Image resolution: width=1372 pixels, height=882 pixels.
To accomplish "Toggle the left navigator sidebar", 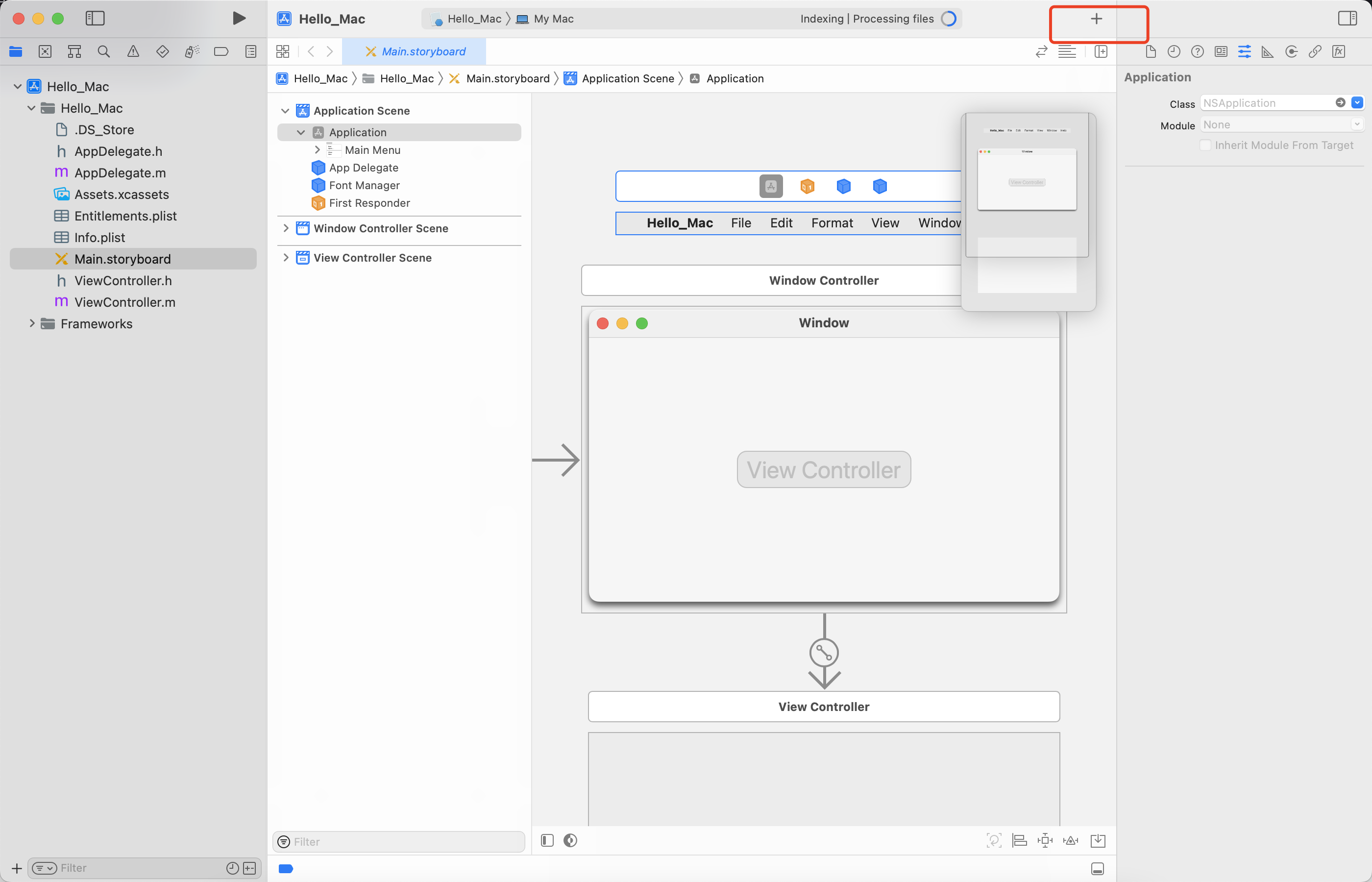I will coord(95,18).
